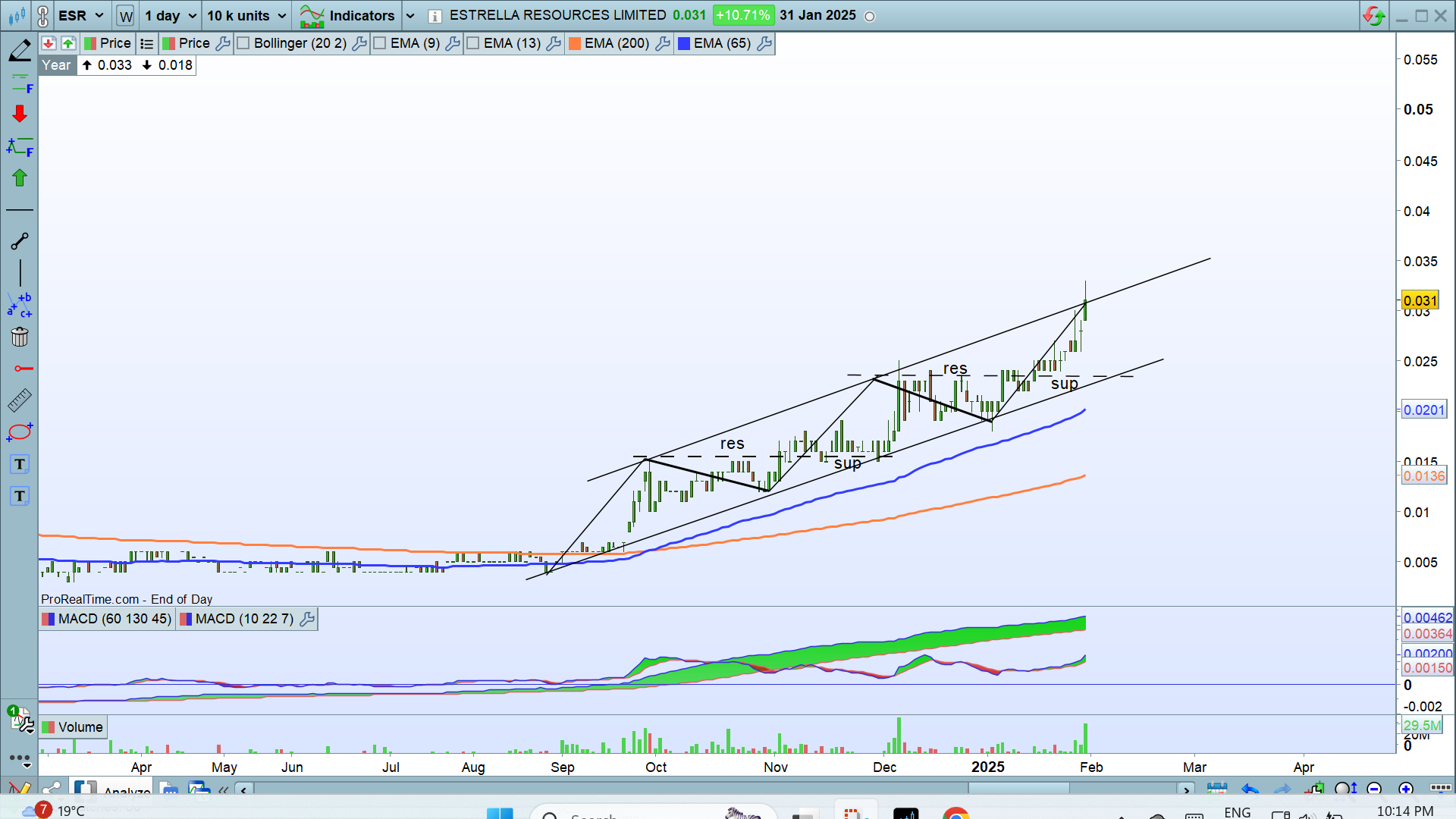Screen dimensions: 1456x819
Task: Open Chrome from the Windows taskbar
Action: coord(956,813)
